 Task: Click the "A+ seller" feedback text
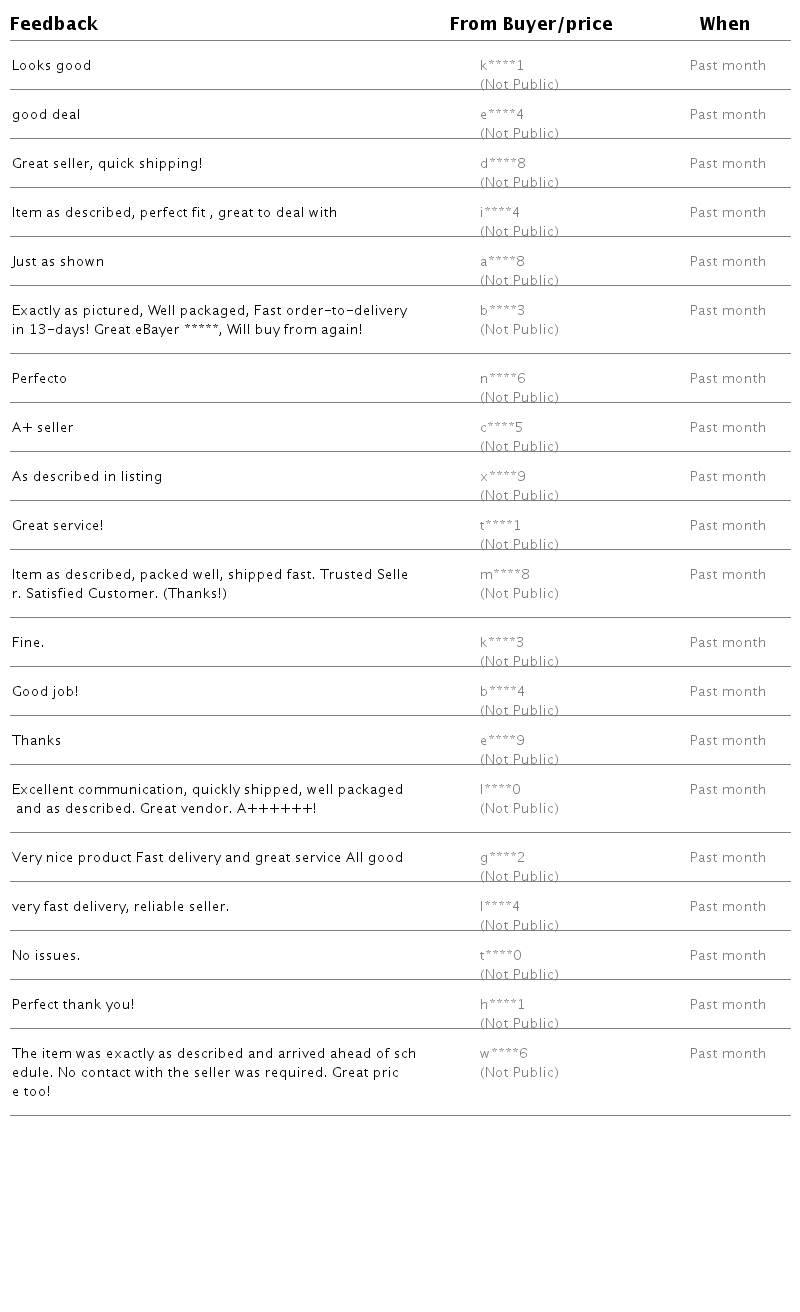43,428
